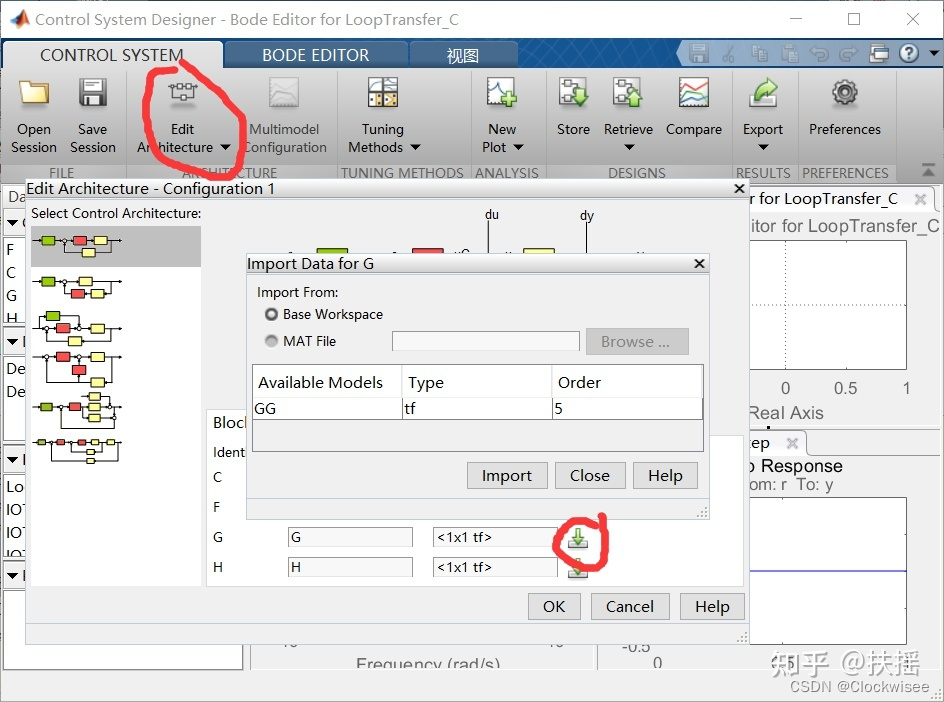Image resolution: width=944 pixels, height=702 pixels.
Task: Click the G block value <1x1 tf> field
Action: coord(495,537)
